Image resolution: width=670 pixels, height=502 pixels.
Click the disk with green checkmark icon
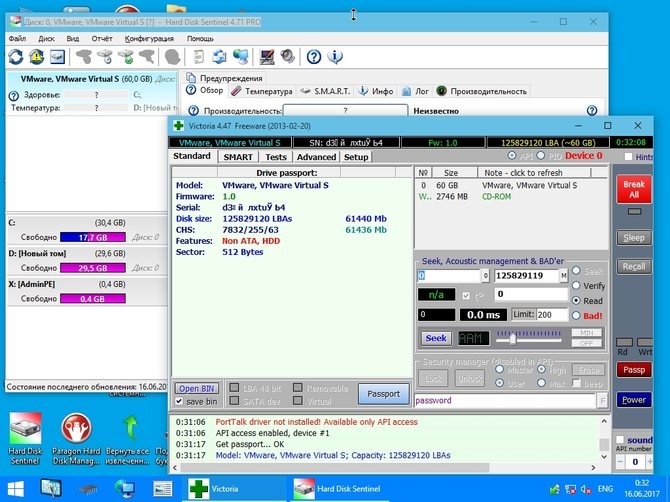pos(126,57)
